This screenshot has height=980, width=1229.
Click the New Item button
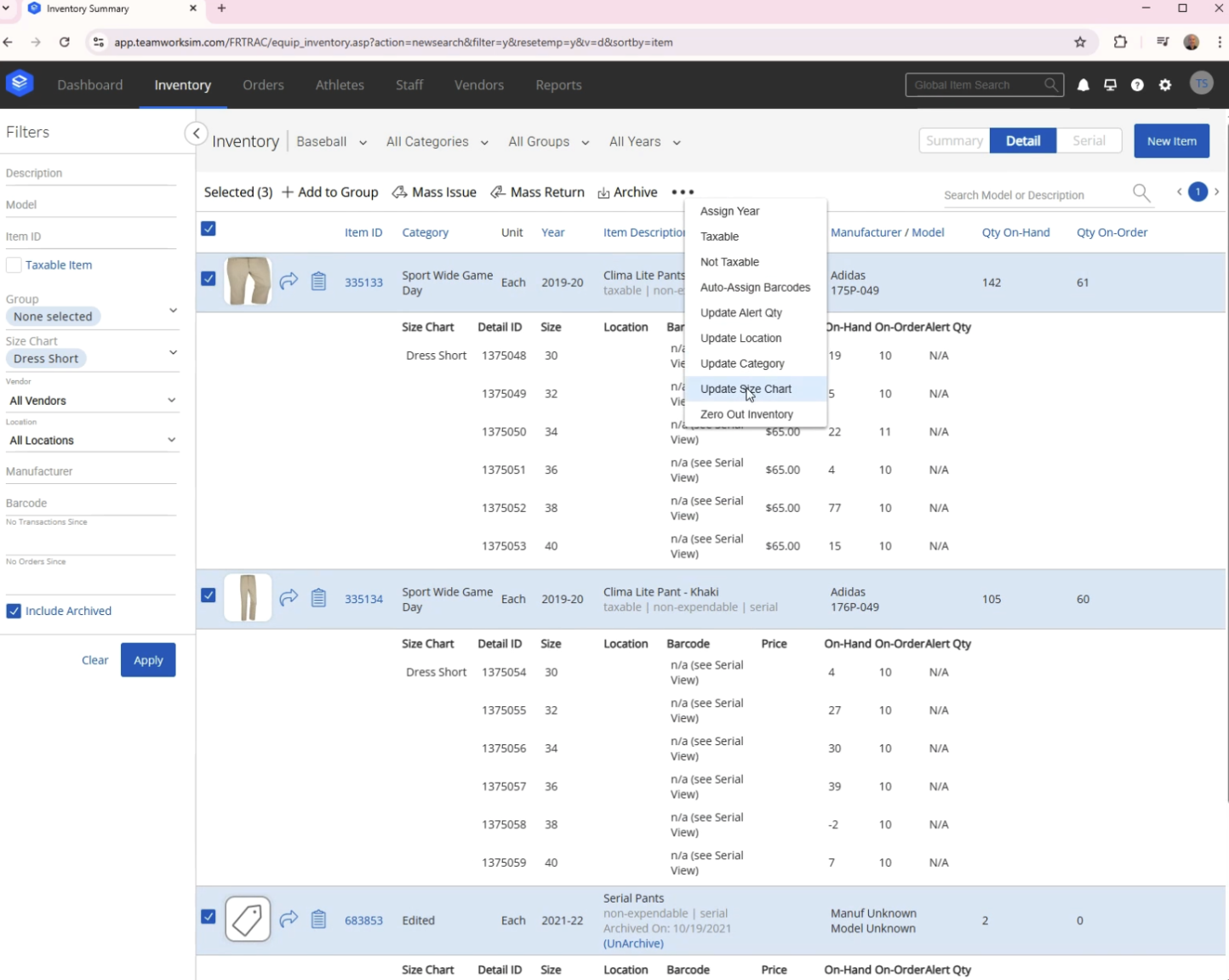pos(1171,141)
